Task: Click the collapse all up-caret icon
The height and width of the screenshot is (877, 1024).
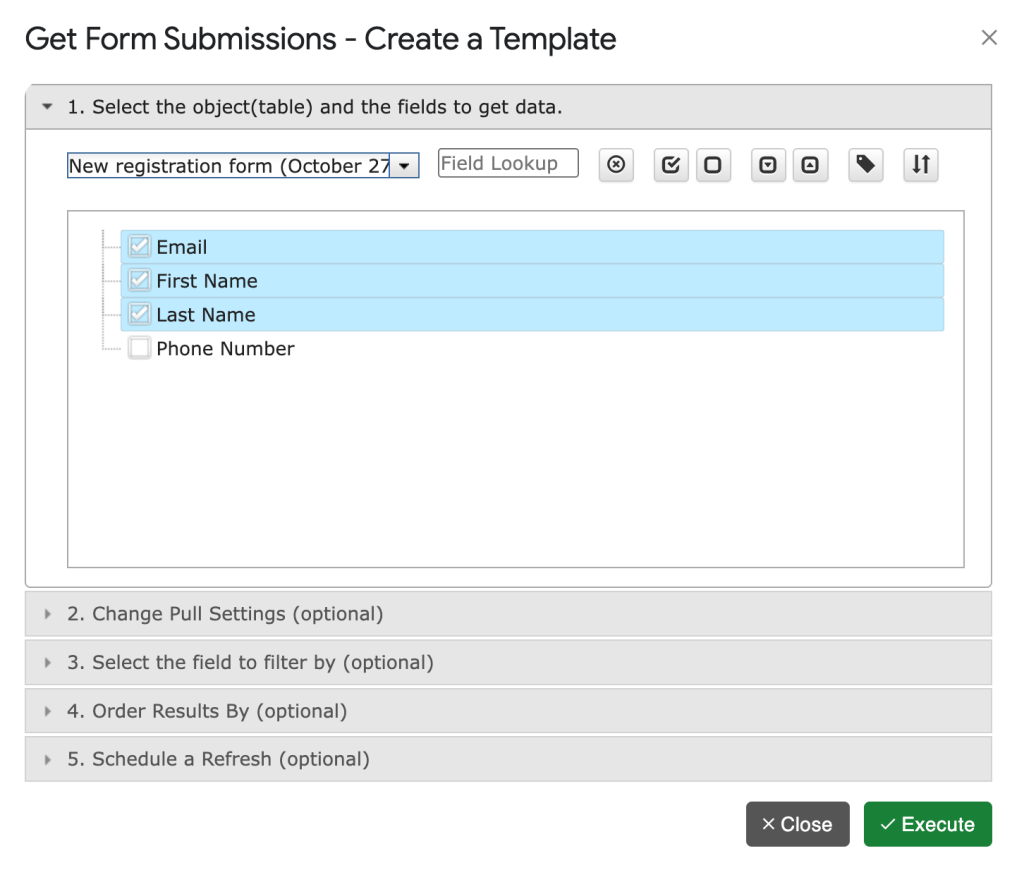Action: click(810, 166)
